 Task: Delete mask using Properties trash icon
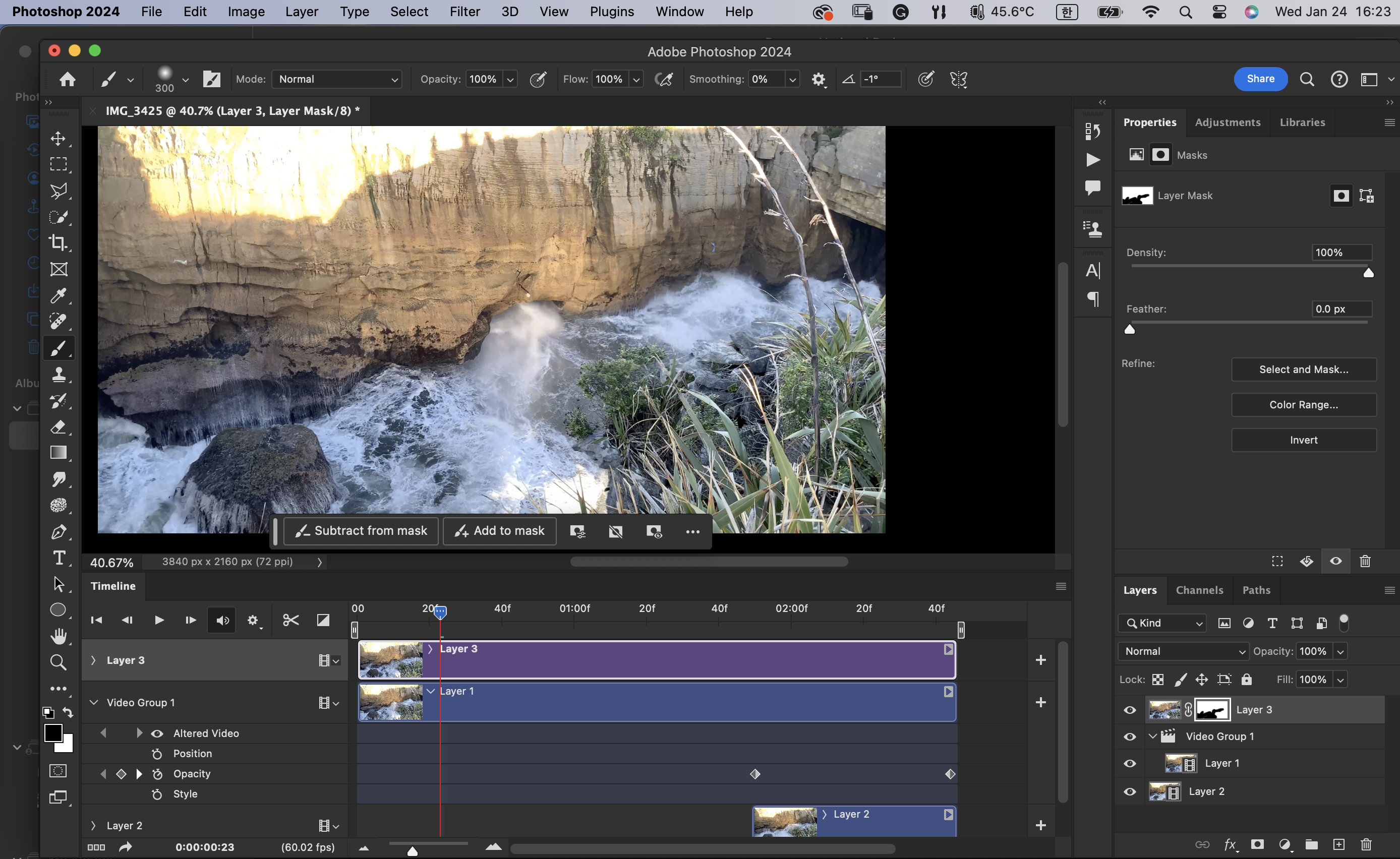(x=1365, y=561)
